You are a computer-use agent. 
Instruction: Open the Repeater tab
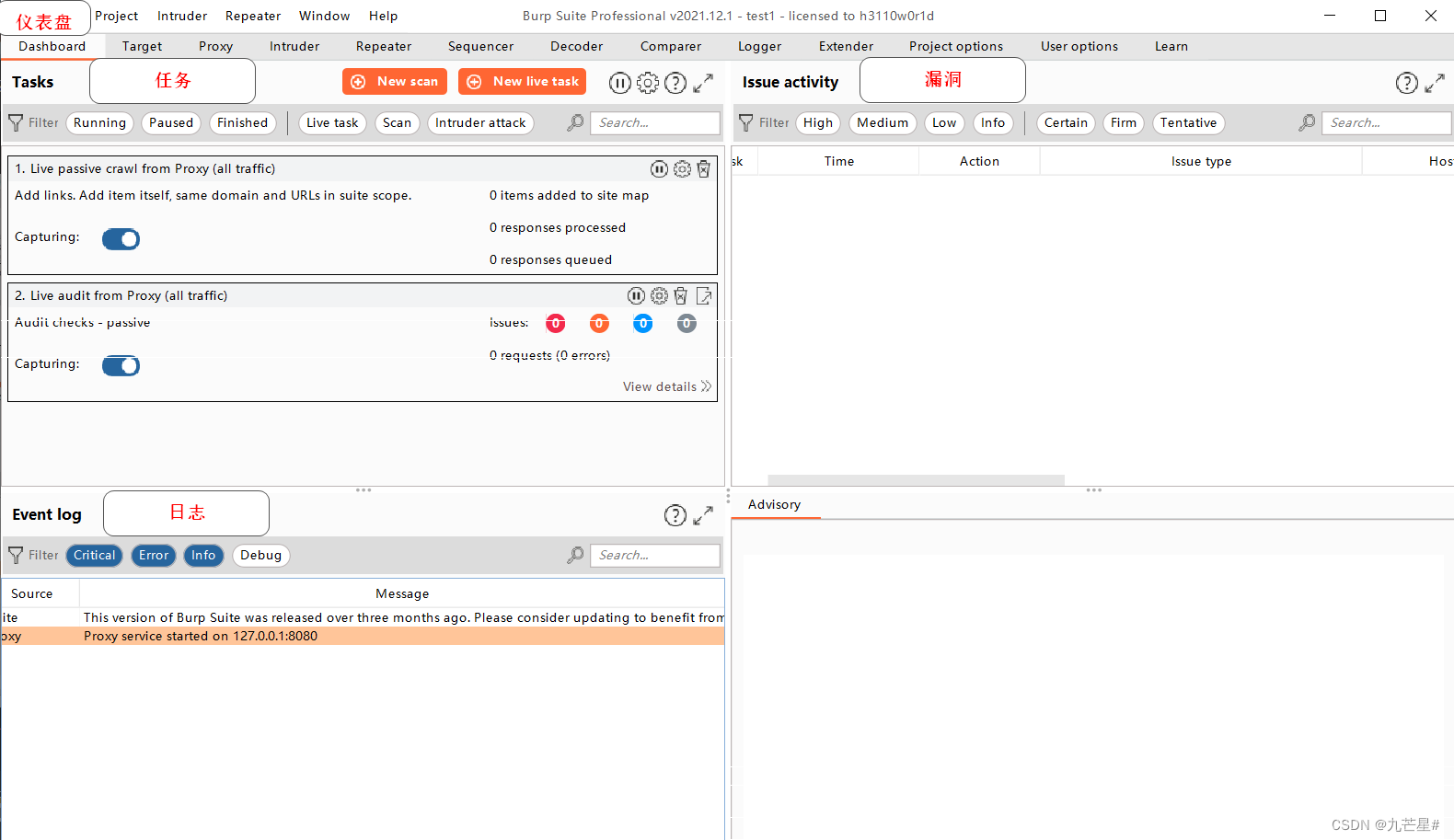coord(384,46)
